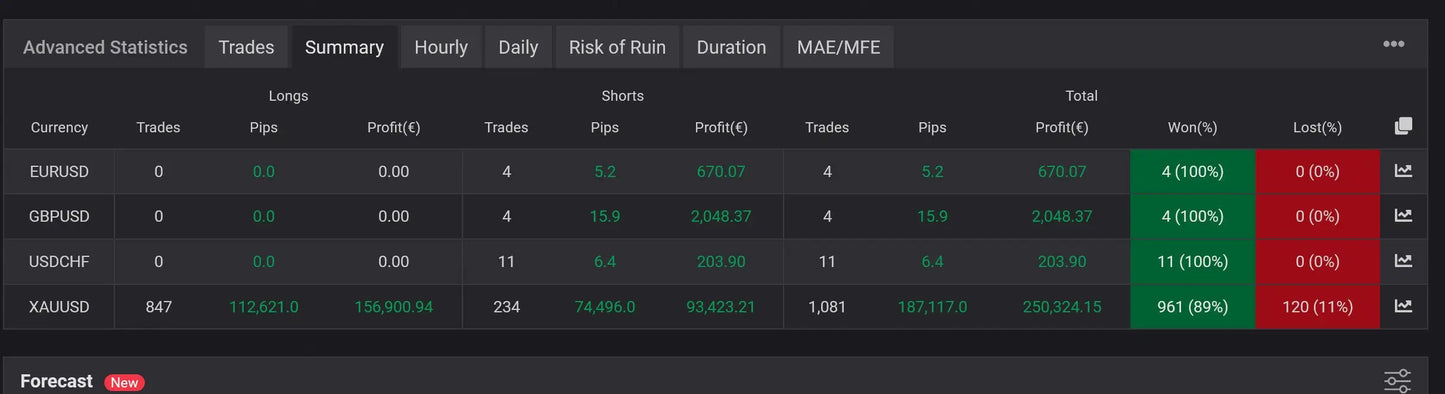
Task: Click XAUUSD total pips 187,117.0
Action: [x=932, y=307]
